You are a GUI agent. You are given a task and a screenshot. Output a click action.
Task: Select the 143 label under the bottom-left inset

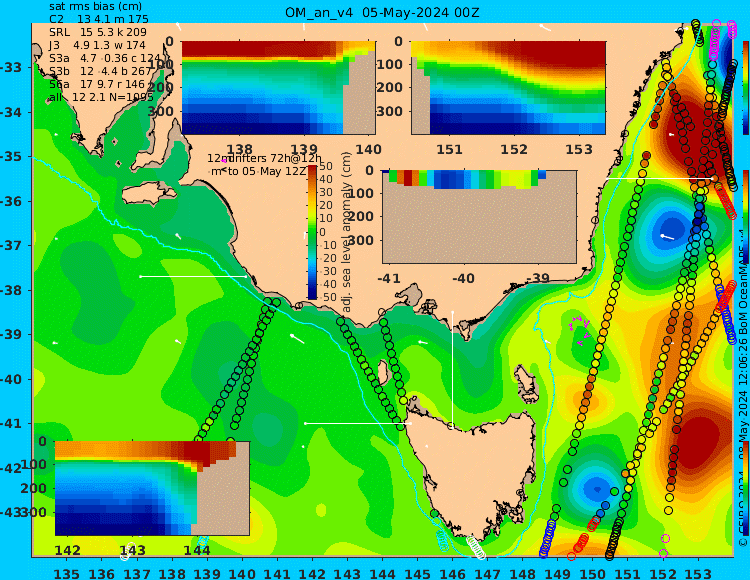[132, 550]
